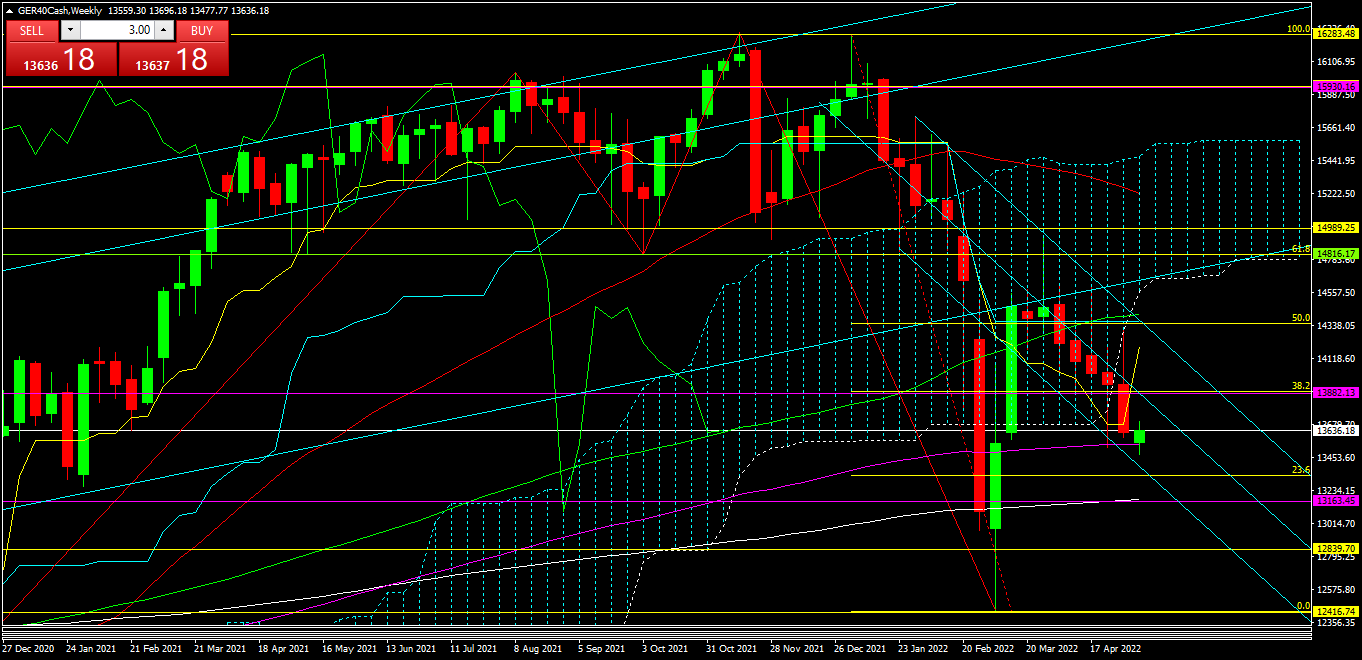The width and height of the screenshot is (1362, 660).
Task: Select the yellow 14989.25 price label
Action: coord(1337,228)
